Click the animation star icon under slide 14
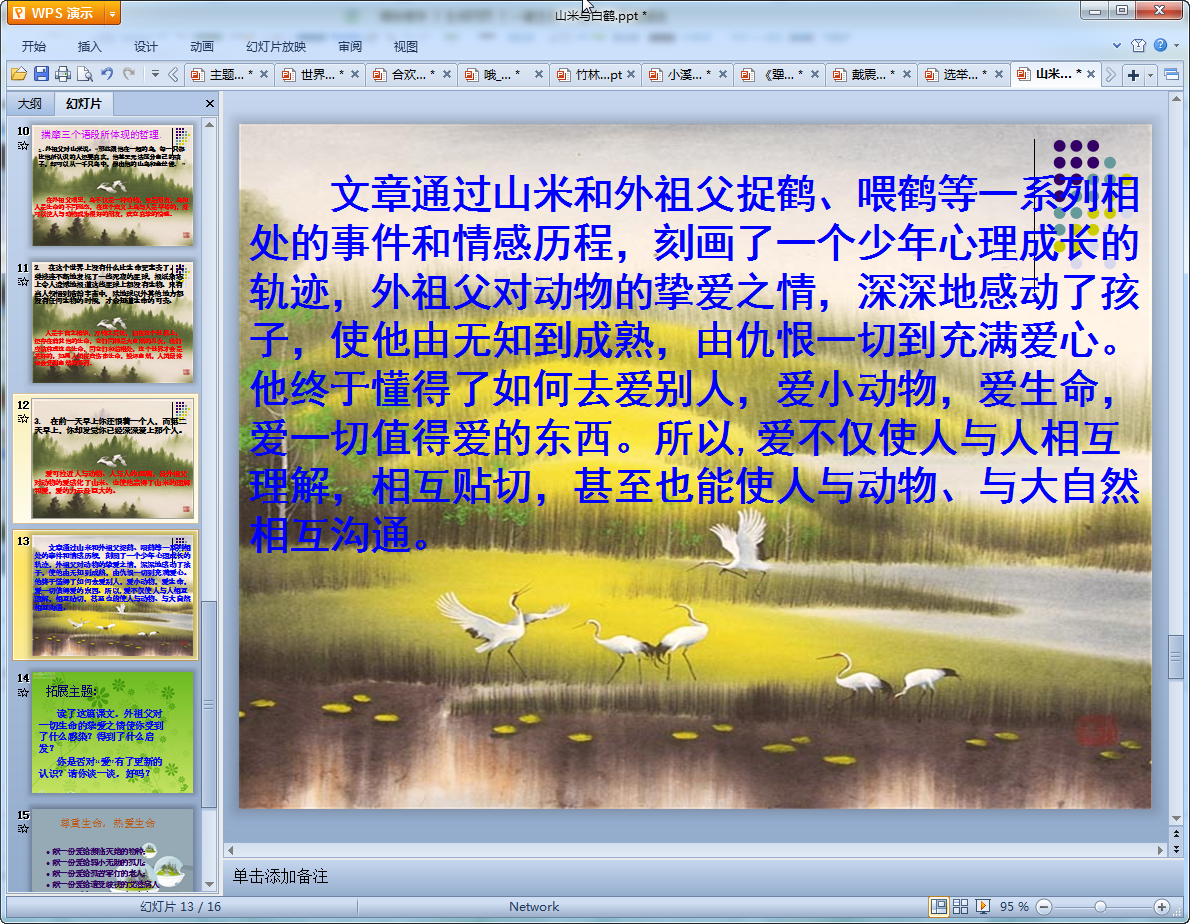The width and height of the screenshot is (1190, 924). pos(23,693)
